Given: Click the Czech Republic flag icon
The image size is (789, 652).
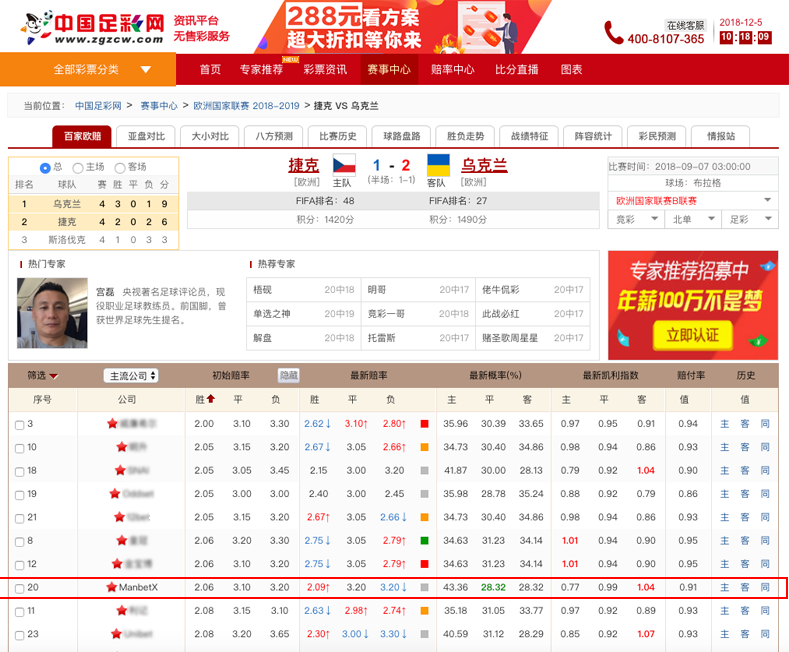Looking at the screenshot, I should pyautogui.click(x=344, y=165).
